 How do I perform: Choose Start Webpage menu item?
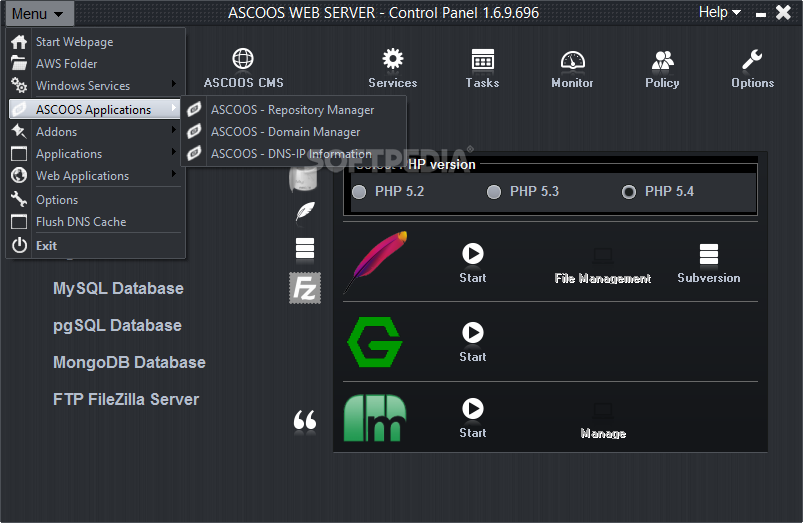click(x=95, y=42)
